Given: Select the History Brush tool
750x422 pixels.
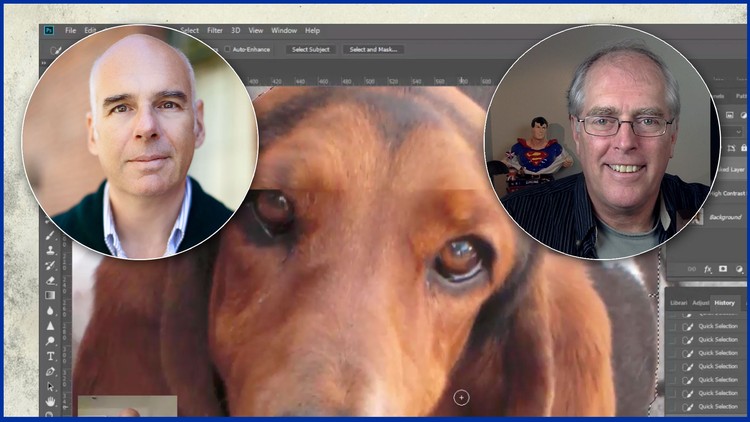Looking at the screenshot, I should 50,265.
